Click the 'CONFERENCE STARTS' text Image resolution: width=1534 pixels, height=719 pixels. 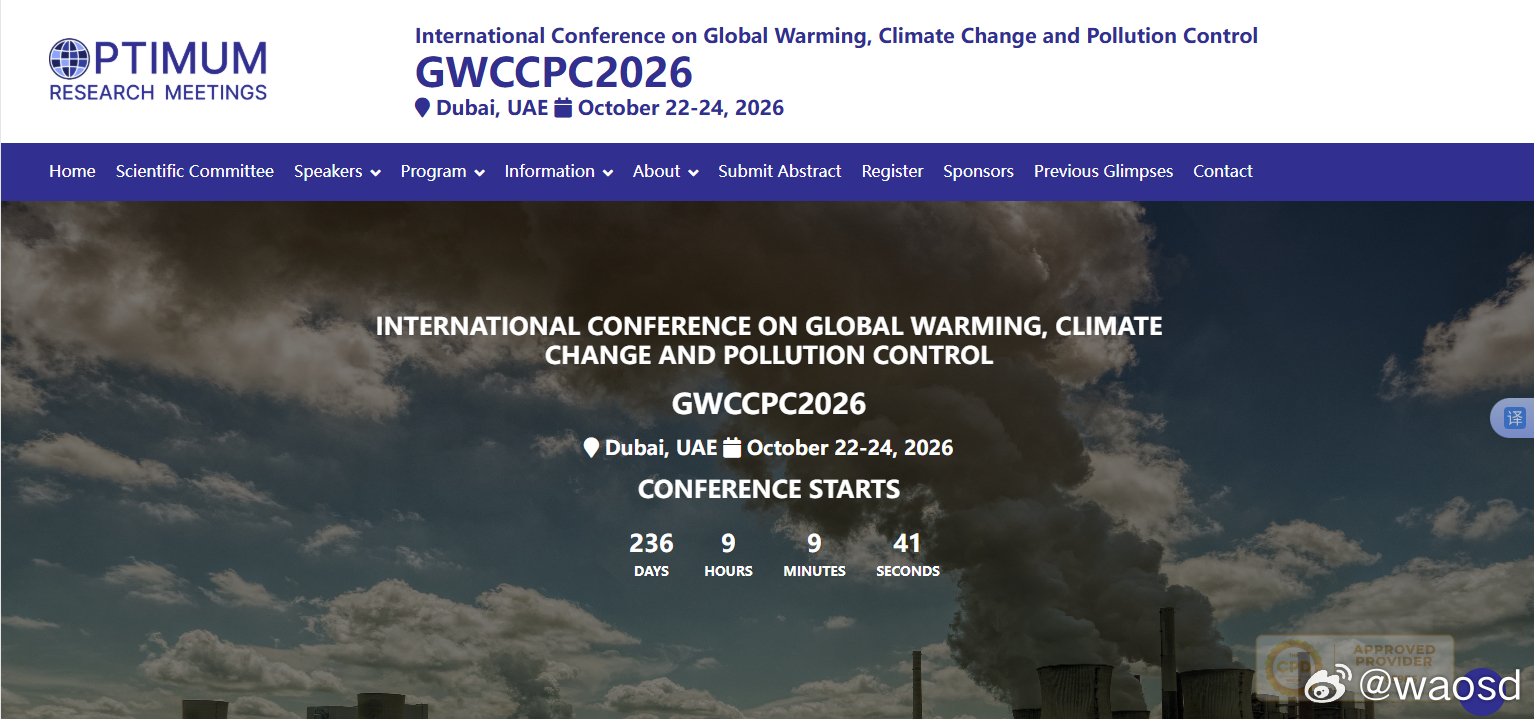(769, 489)
